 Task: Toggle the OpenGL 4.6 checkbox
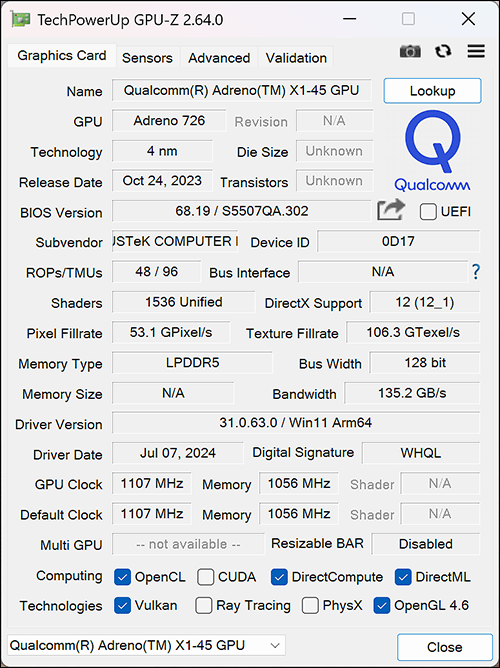click(x=382, y=606)
